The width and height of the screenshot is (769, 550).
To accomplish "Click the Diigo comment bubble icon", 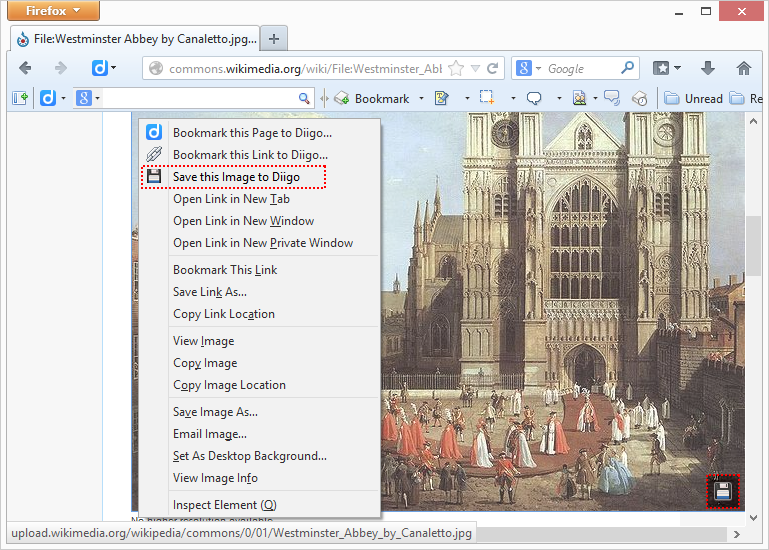I will [x=534, y=99].
